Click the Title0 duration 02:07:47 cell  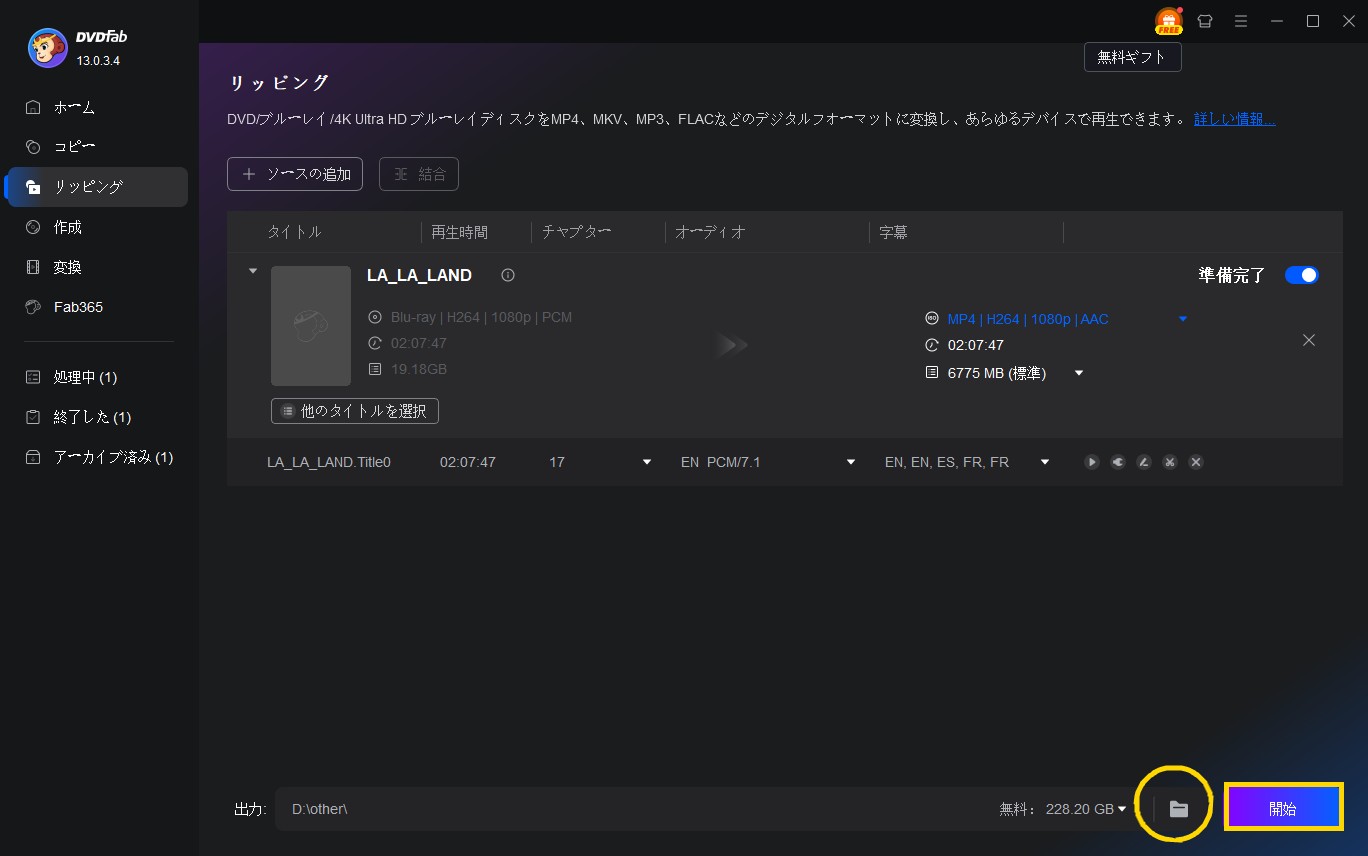(x=468, y=462)
